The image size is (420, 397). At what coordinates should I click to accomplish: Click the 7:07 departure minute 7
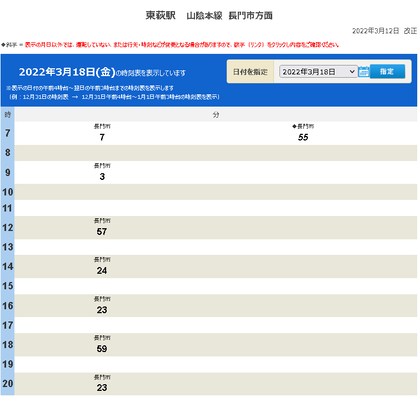[x=102, y=137]
